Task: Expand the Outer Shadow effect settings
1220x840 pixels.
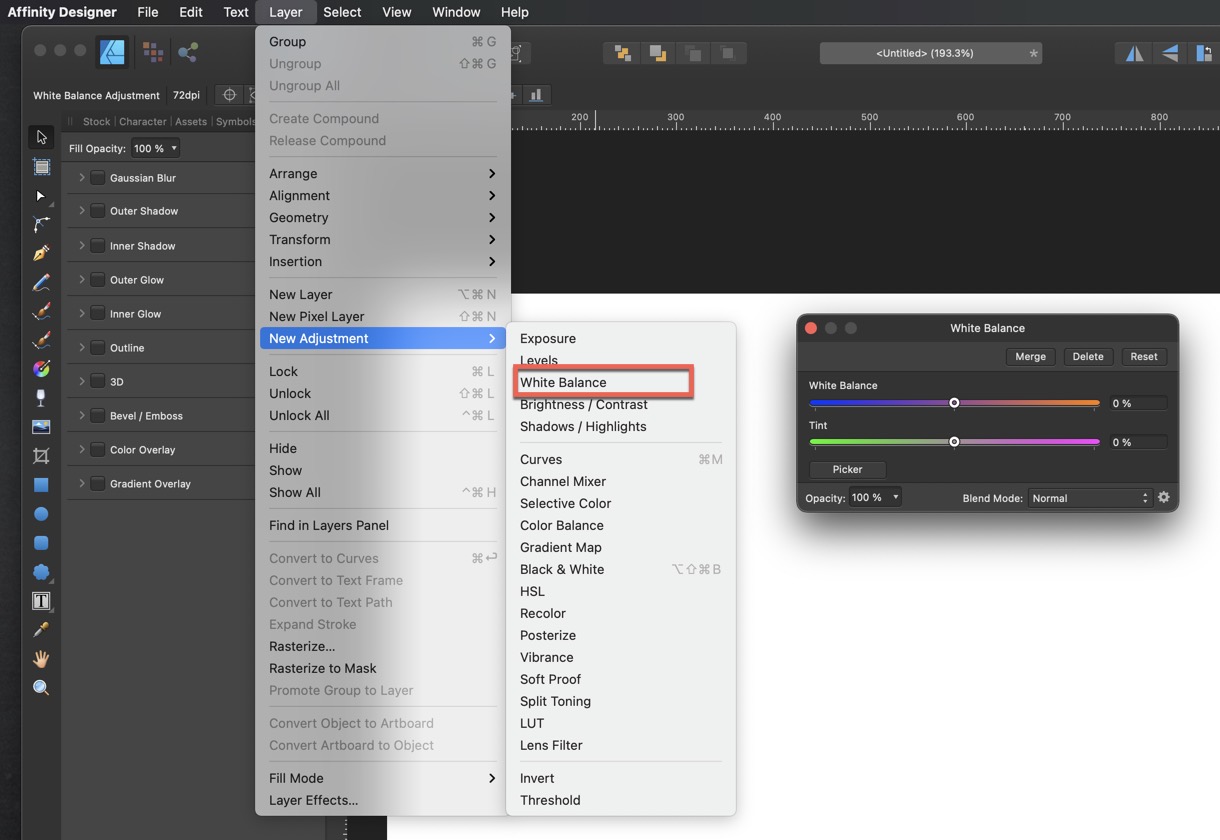Action: [82, 211]
